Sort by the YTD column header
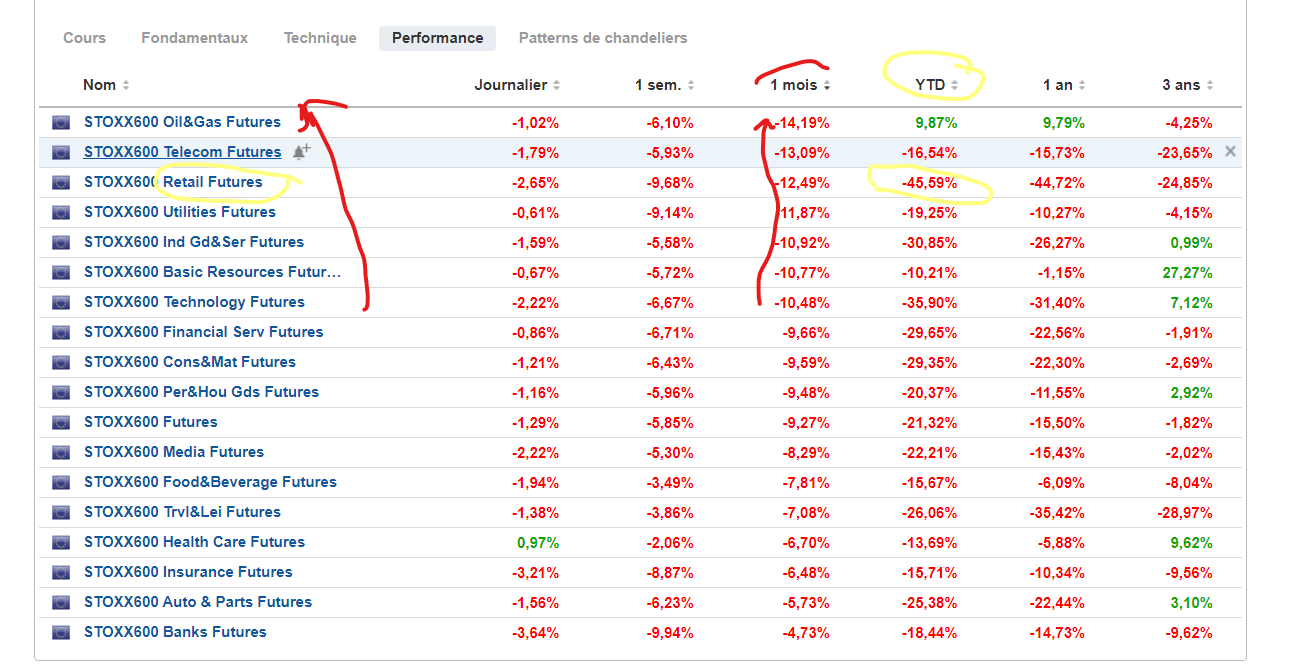 [x=937, y=85]
